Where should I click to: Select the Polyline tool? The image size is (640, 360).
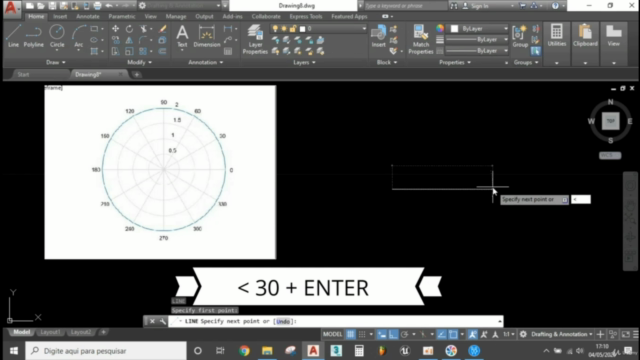[x=33, y=36]
